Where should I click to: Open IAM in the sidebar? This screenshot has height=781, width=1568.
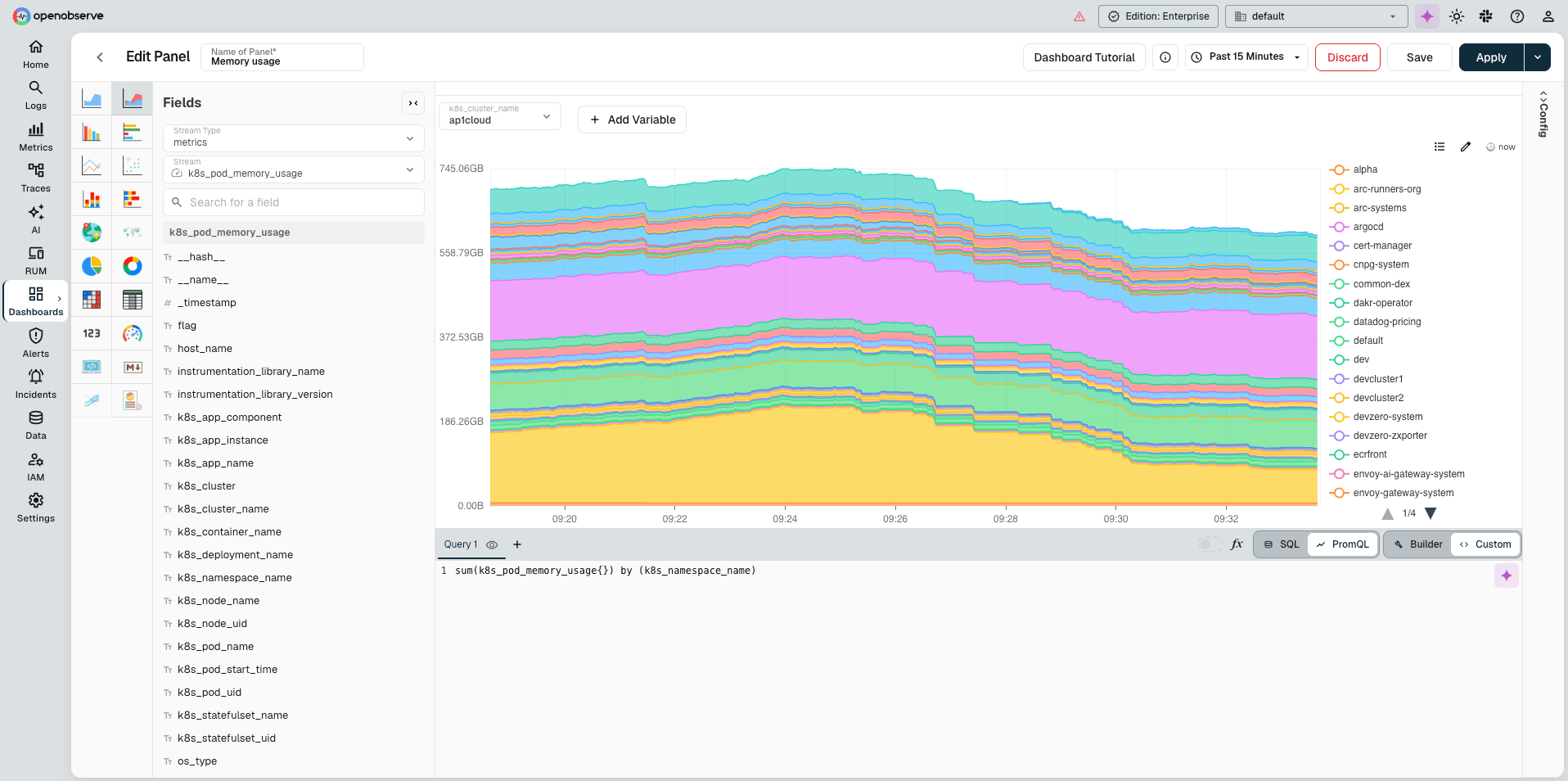click(x=36, y=467)
